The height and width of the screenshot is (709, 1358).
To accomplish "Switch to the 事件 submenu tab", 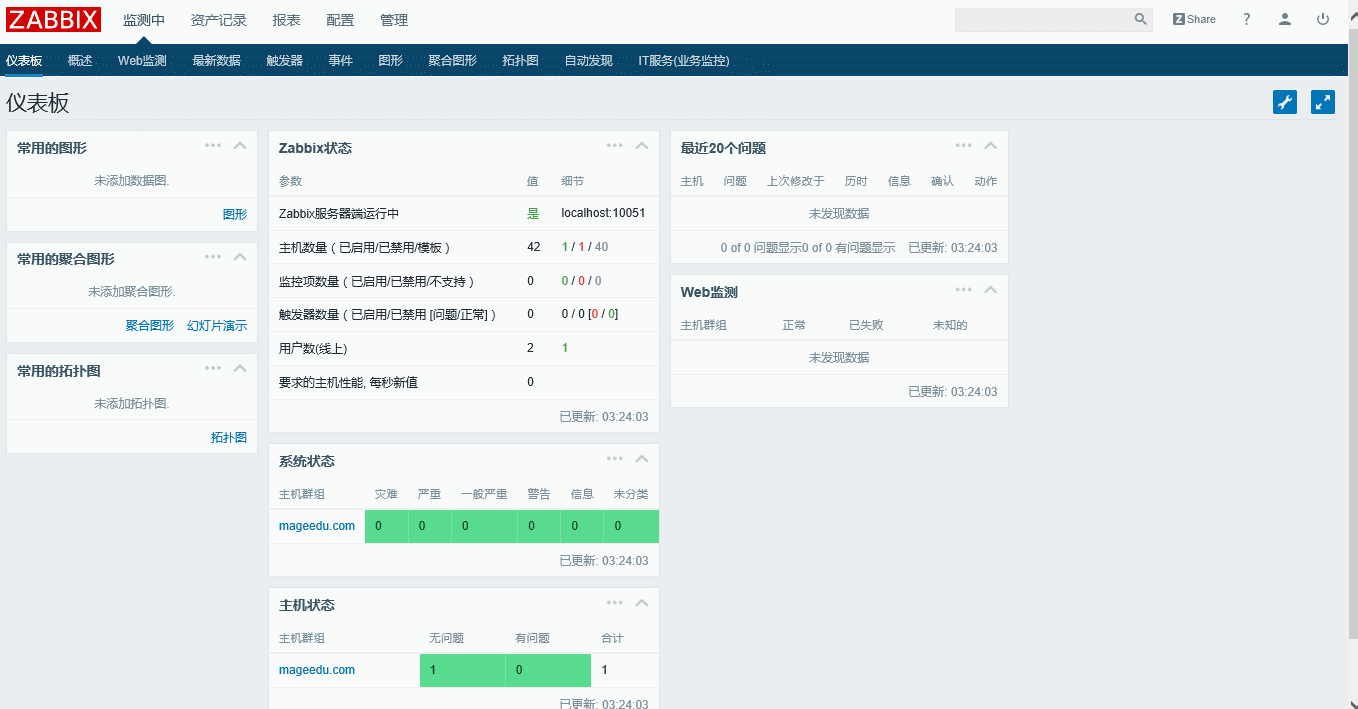I will (x=341, y=61).
